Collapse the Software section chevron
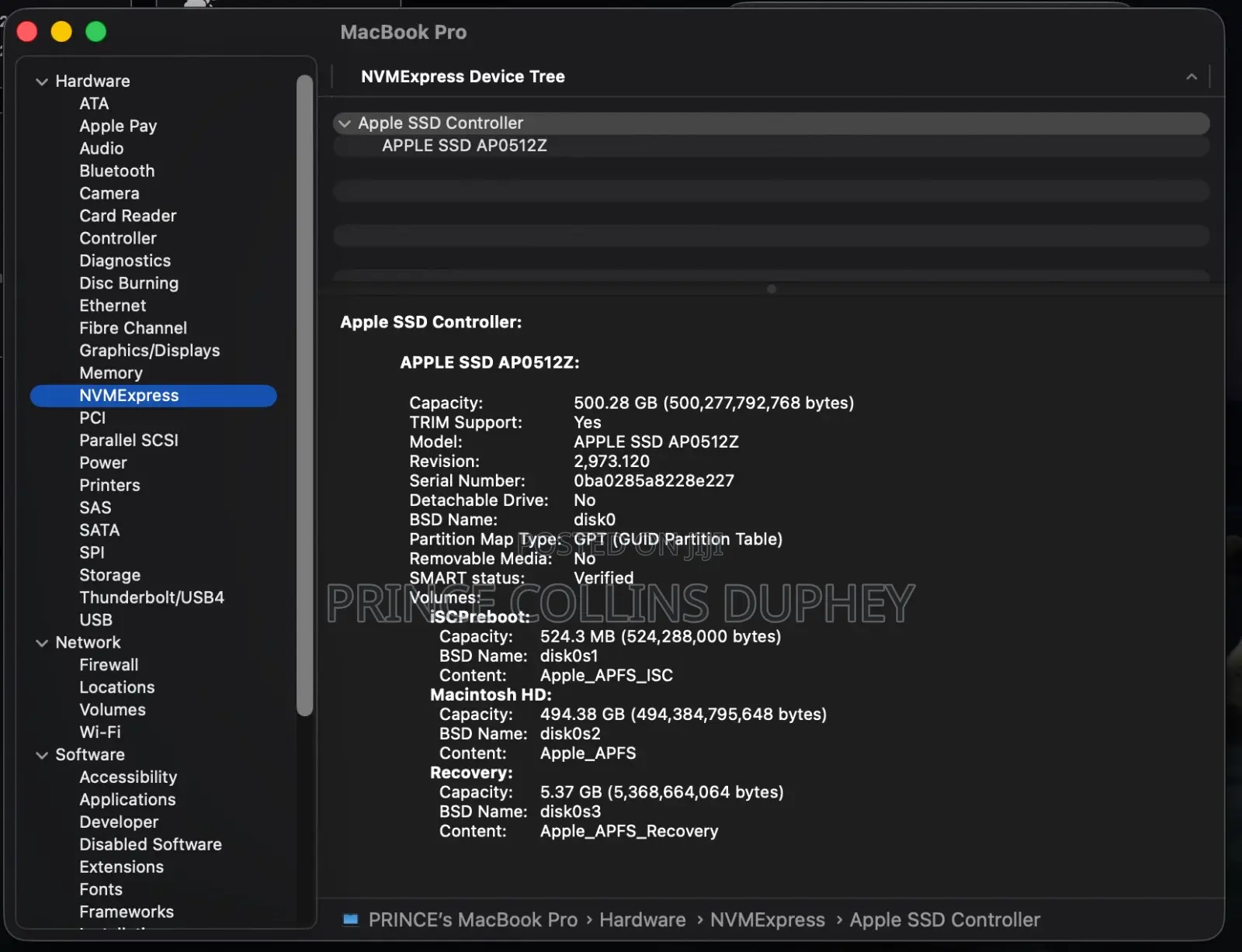 (42, 755)
